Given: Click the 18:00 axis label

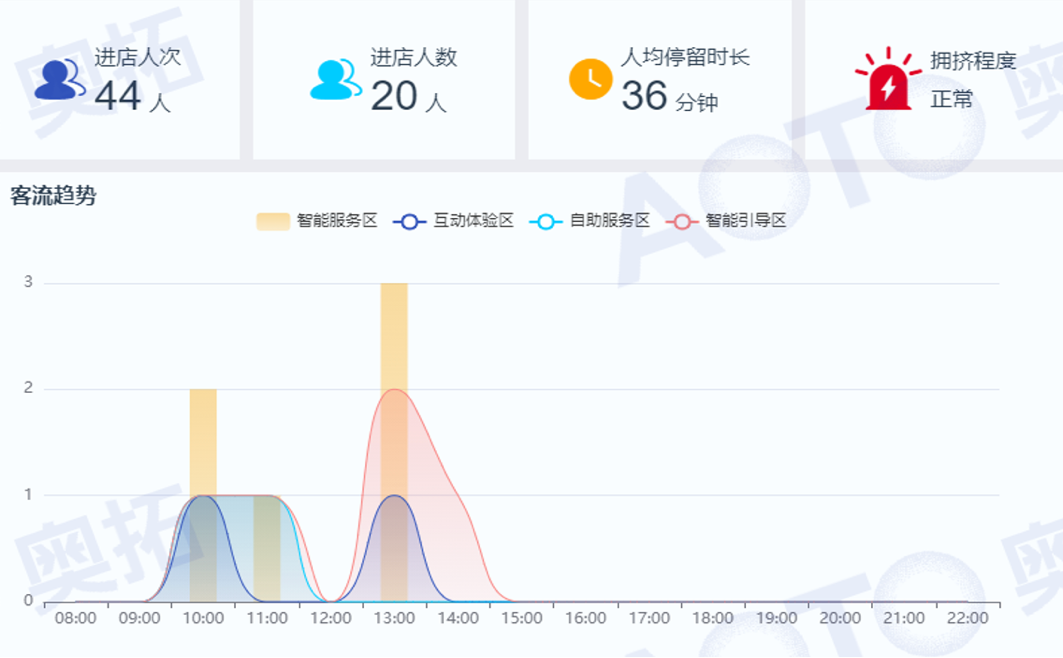Looking at the screenshot, I should tap(713, 618).
